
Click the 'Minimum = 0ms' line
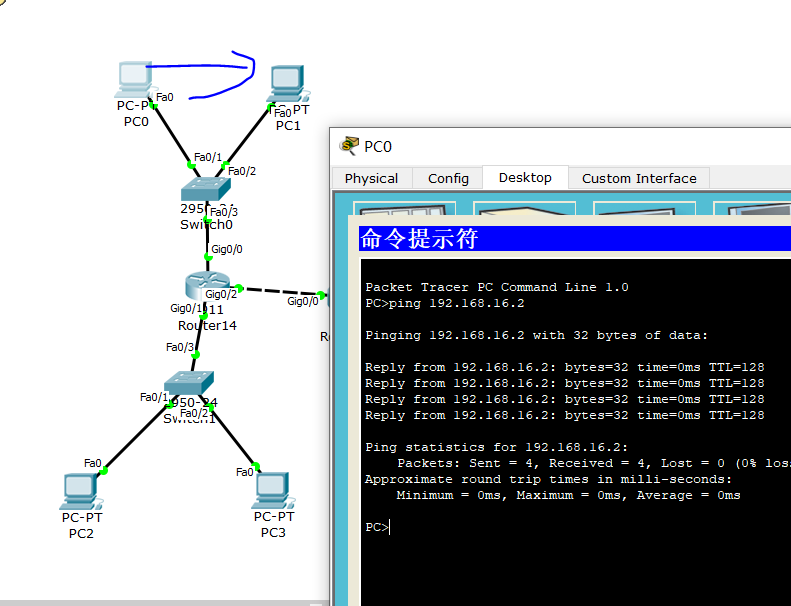click(569, 495)
